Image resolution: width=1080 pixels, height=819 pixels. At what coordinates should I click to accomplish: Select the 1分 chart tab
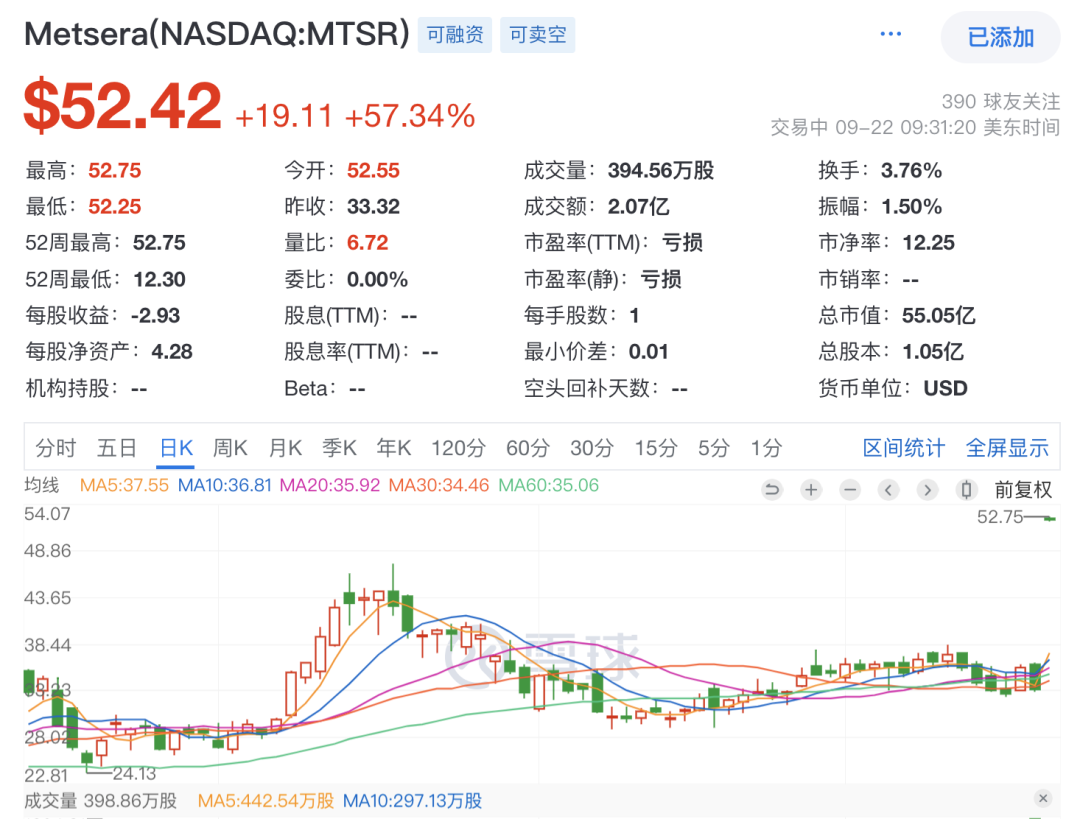click(766, 448)
